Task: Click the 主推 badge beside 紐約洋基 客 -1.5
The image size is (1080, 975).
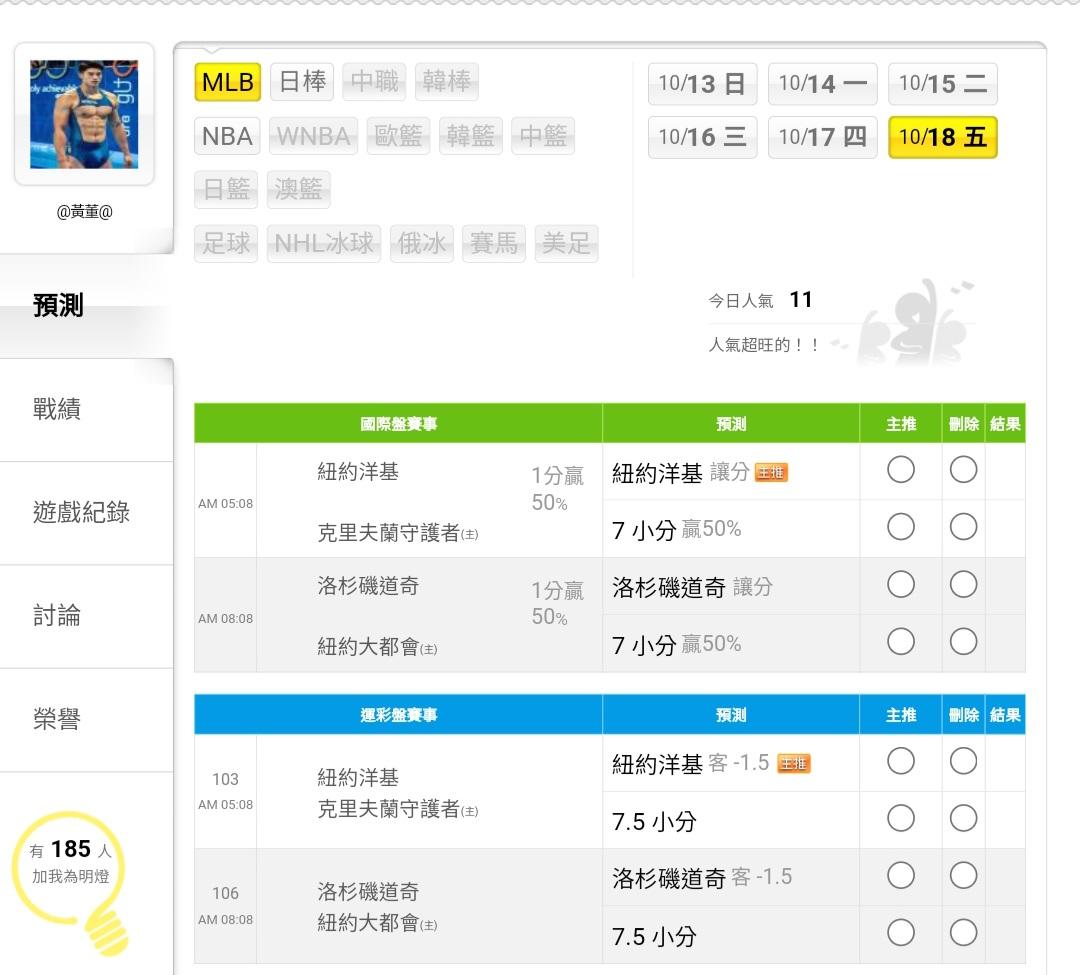Action: coord(793,763)
